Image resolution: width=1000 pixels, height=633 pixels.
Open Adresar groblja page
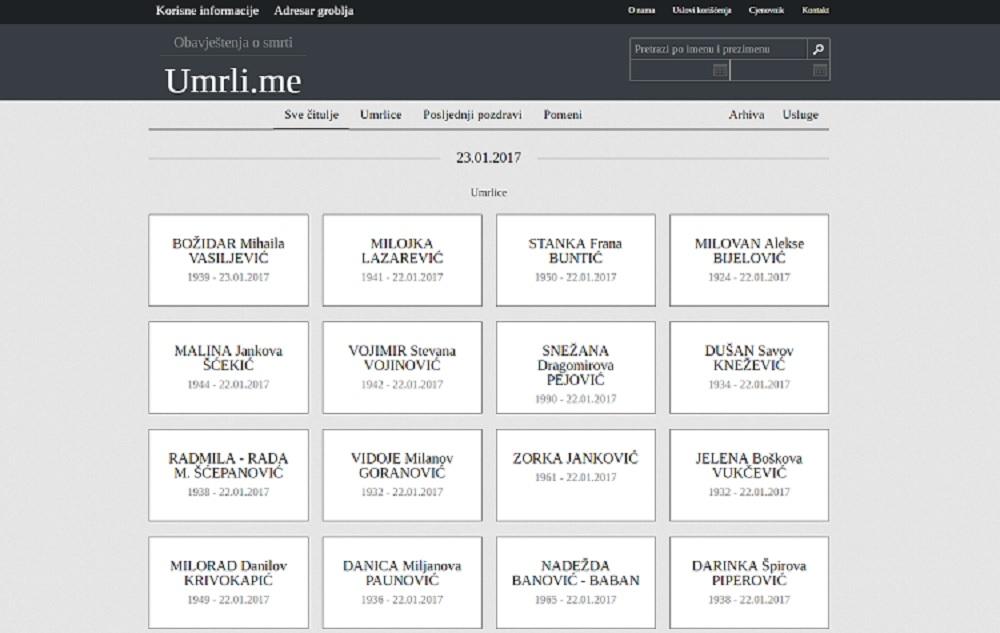tap(313, 11)
